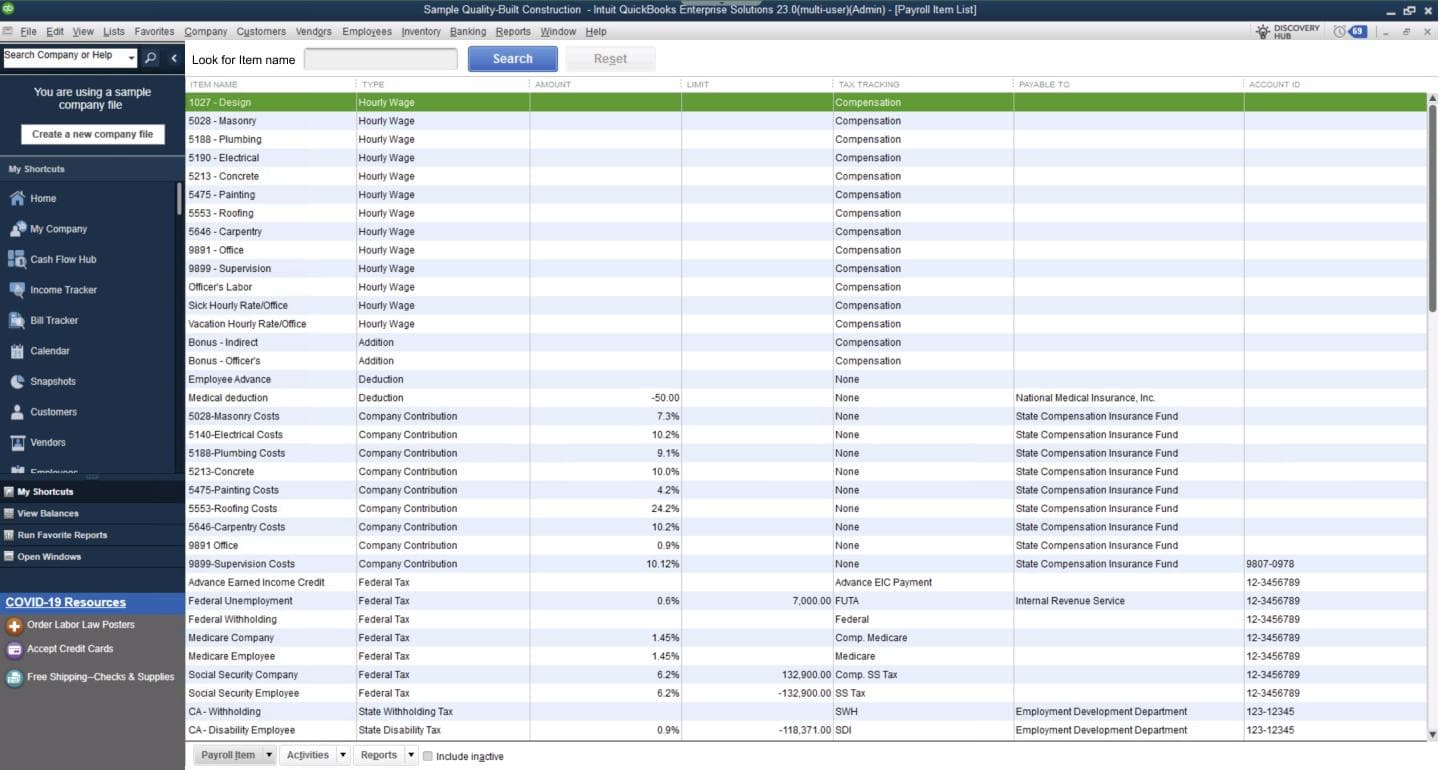Open the Payroll Item dropdown button
The width and height of the screenshot is (1440, 770).
(x=234, y=755)
